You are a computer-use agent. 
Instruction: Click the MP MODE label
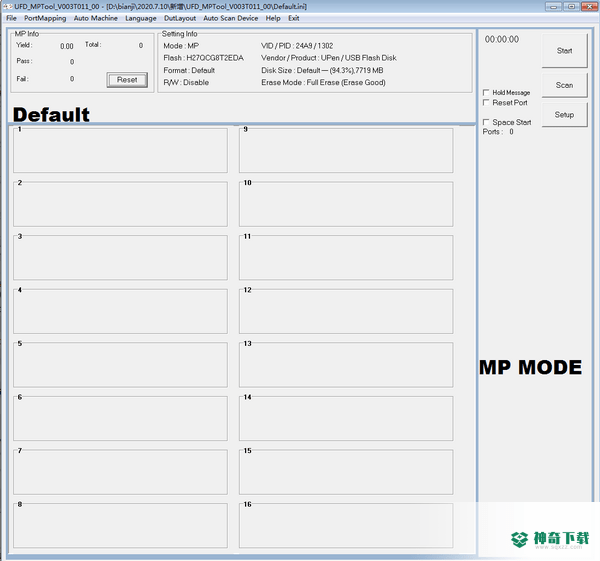pyautogui.click(x=530, y=367)
